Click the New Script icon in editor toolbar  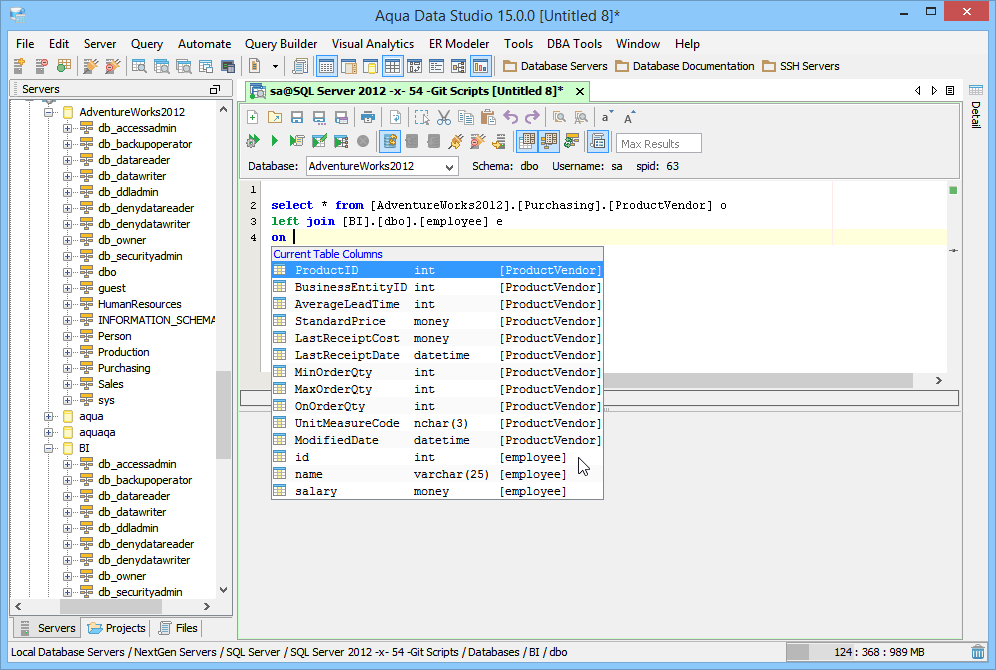[252, 117]
